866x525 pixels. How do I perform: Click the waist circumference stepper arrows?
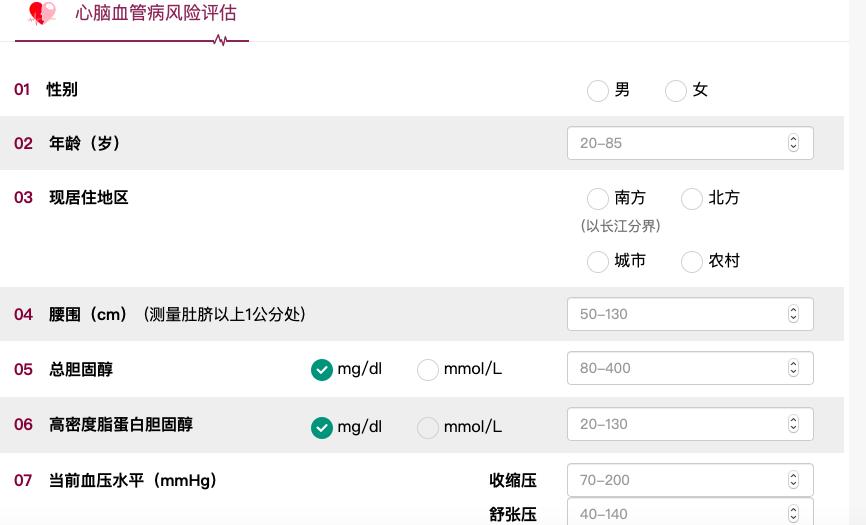pyautogui.click(x=793, y=314)
